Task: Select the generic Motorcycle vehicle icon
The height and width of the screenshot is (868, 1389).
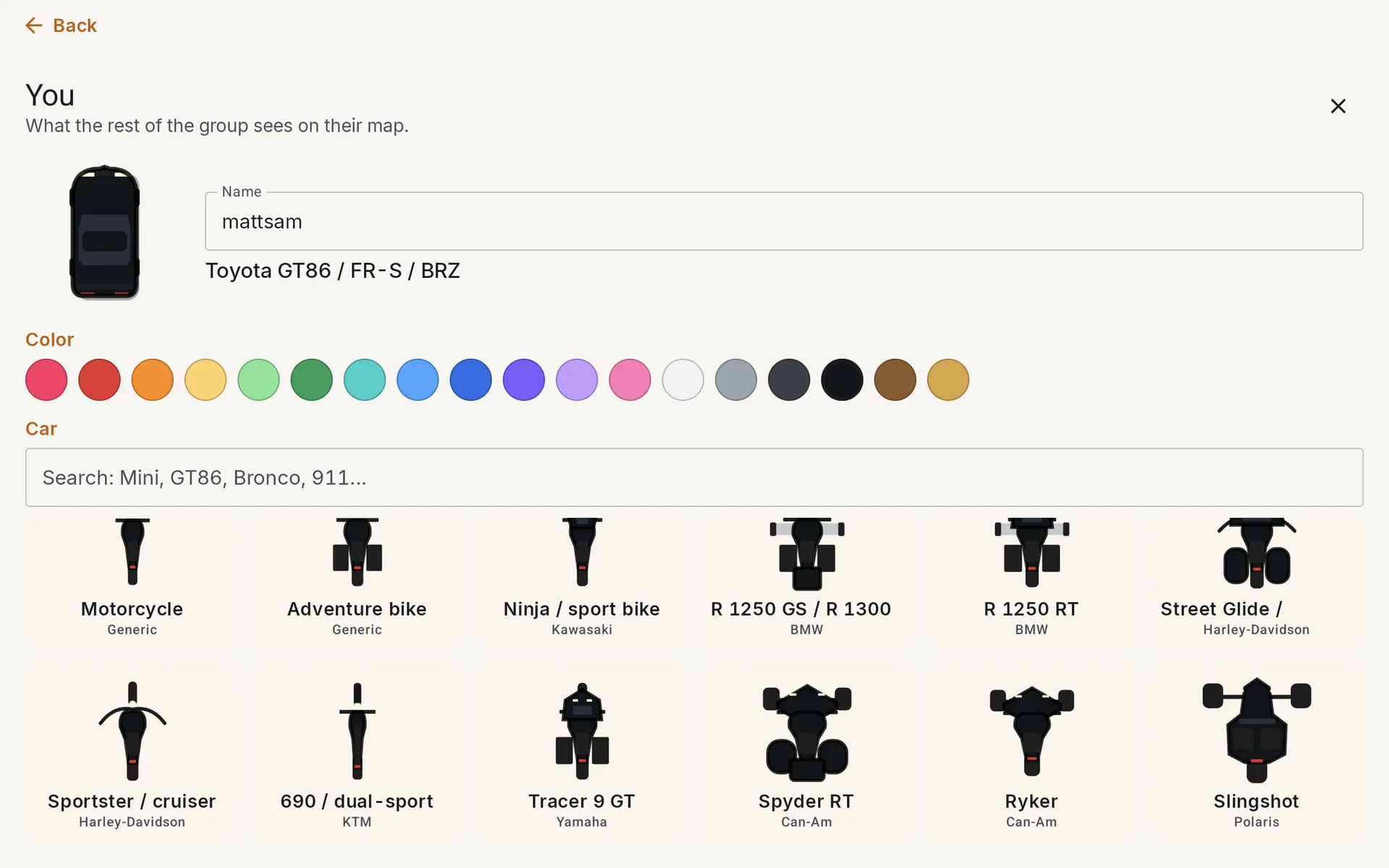Action: [x=132, y=552]
